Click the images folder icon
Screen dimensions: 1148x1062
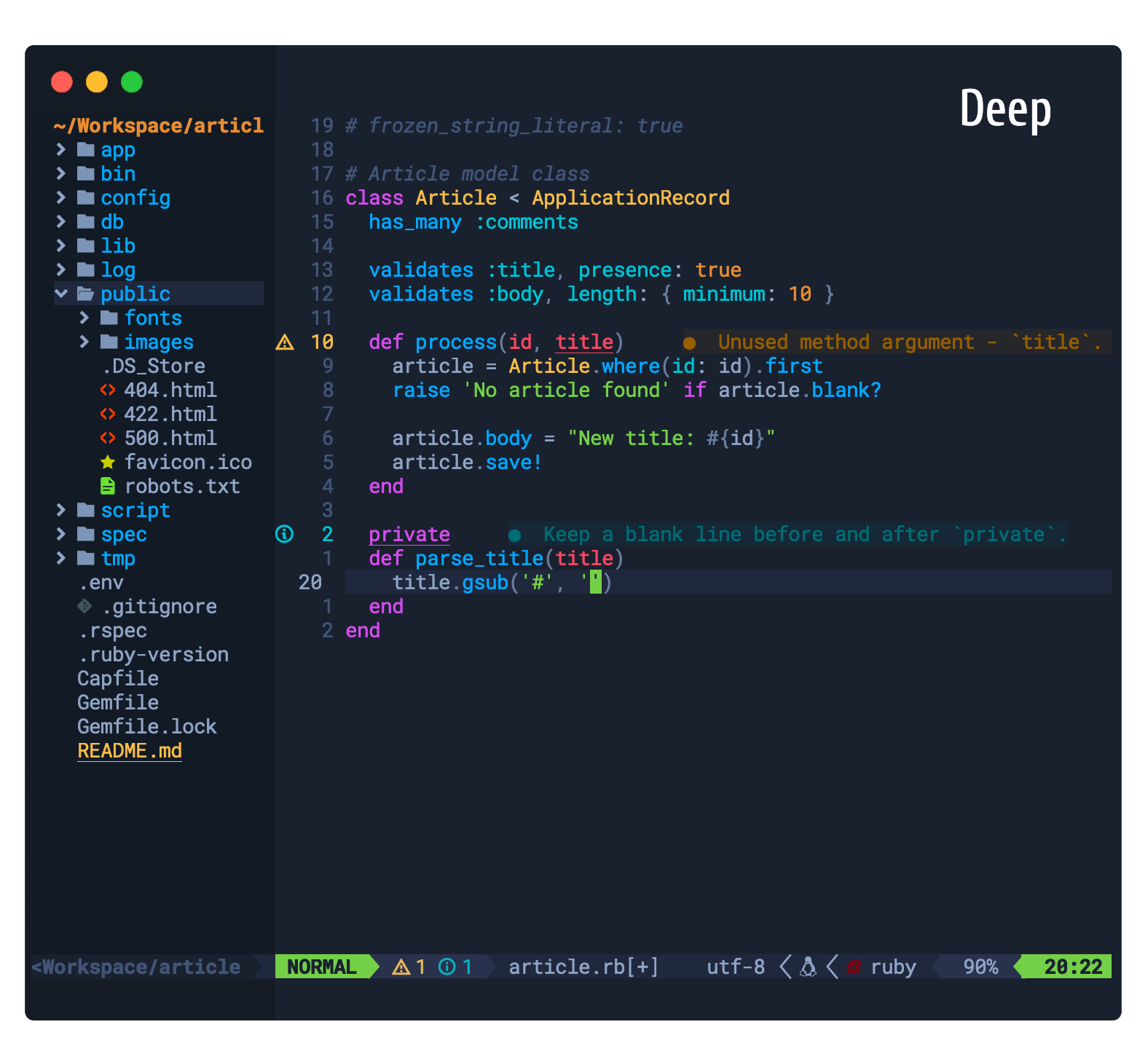pyautogui.click(x=109, y=342)
